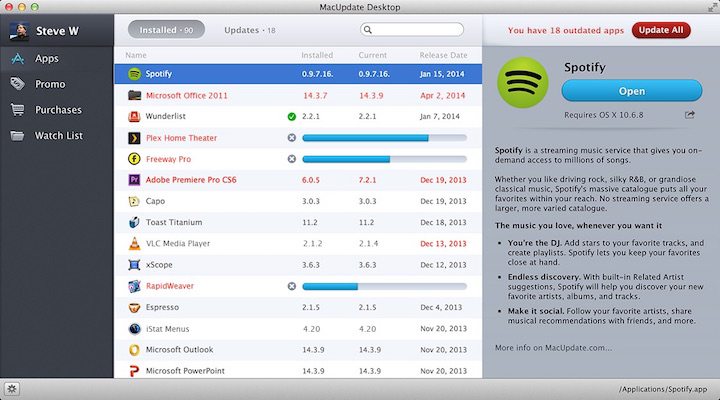Viewport: 720px width, 400px height.
Task: Select the Promo tag icon
Action: [17, 84]
